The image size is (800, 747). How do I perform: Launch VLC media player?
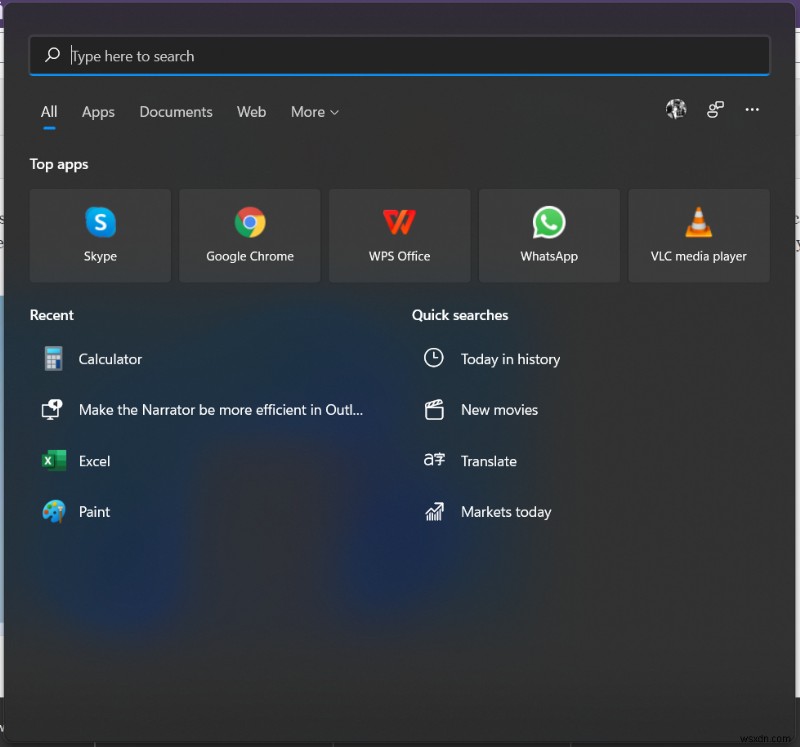pos(698,235)
